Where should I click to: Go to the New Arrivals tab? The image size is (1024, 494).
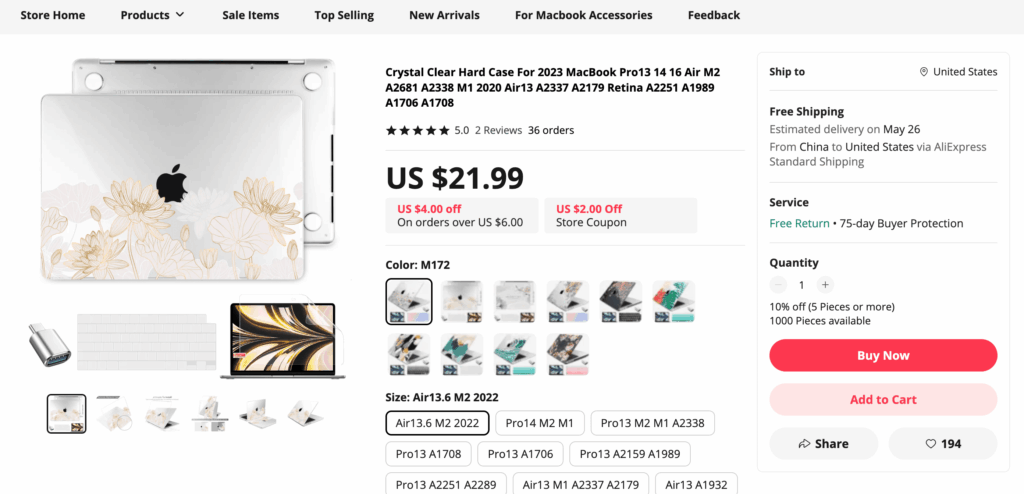tap(444, 15)
